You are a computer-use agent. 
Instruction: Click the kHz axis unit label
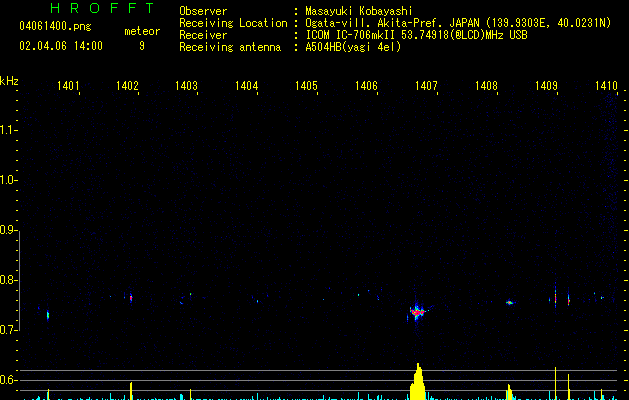point(9,81)
